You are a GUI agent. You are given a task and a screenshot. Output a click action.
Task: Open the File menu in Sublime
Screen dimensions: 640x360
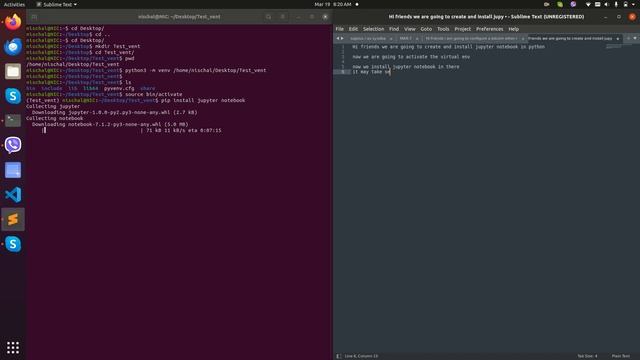pos(340,29)
